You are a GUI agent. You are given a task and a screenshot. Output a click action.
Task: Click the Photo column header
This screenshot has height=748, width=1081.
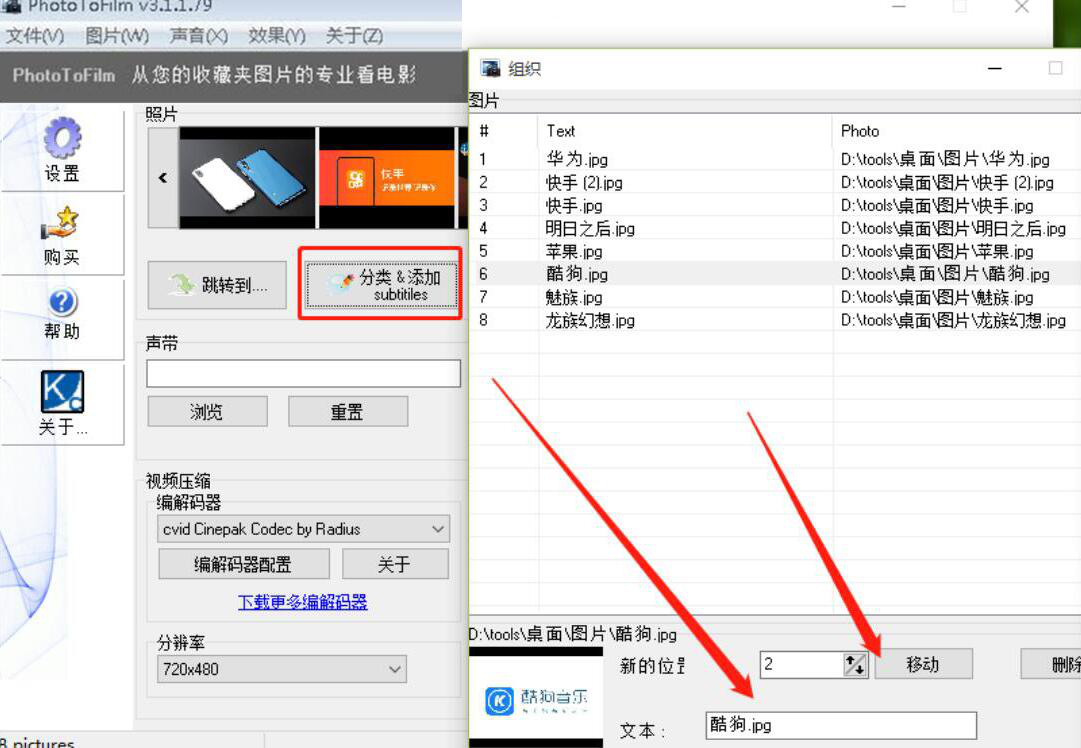point(957,131)
